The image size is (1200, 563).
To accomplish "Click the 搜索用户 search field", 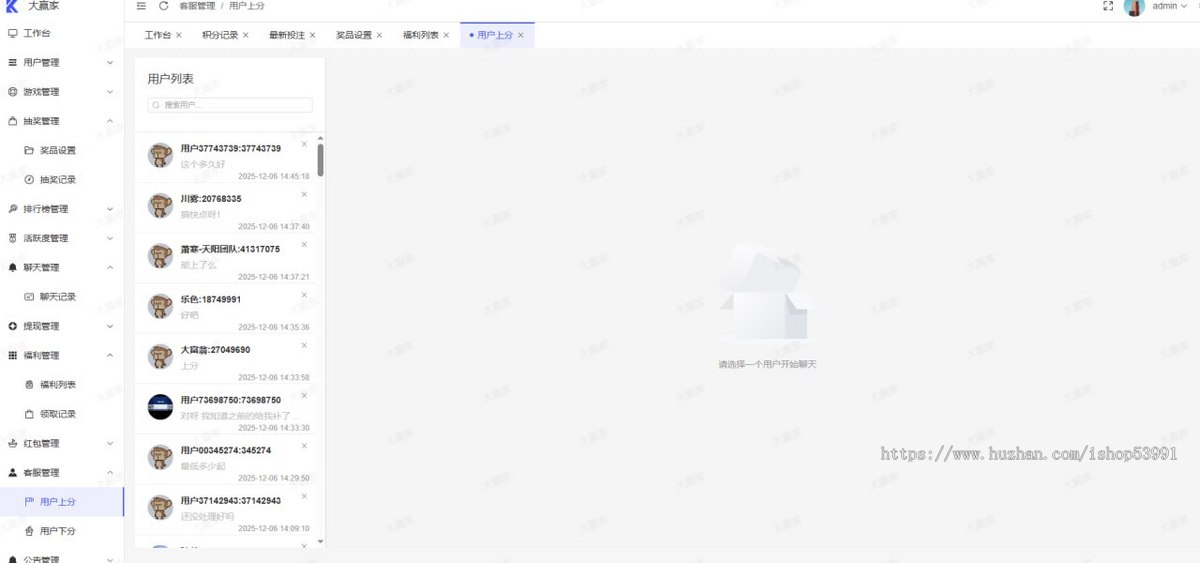I will click(x=230, y=104).
